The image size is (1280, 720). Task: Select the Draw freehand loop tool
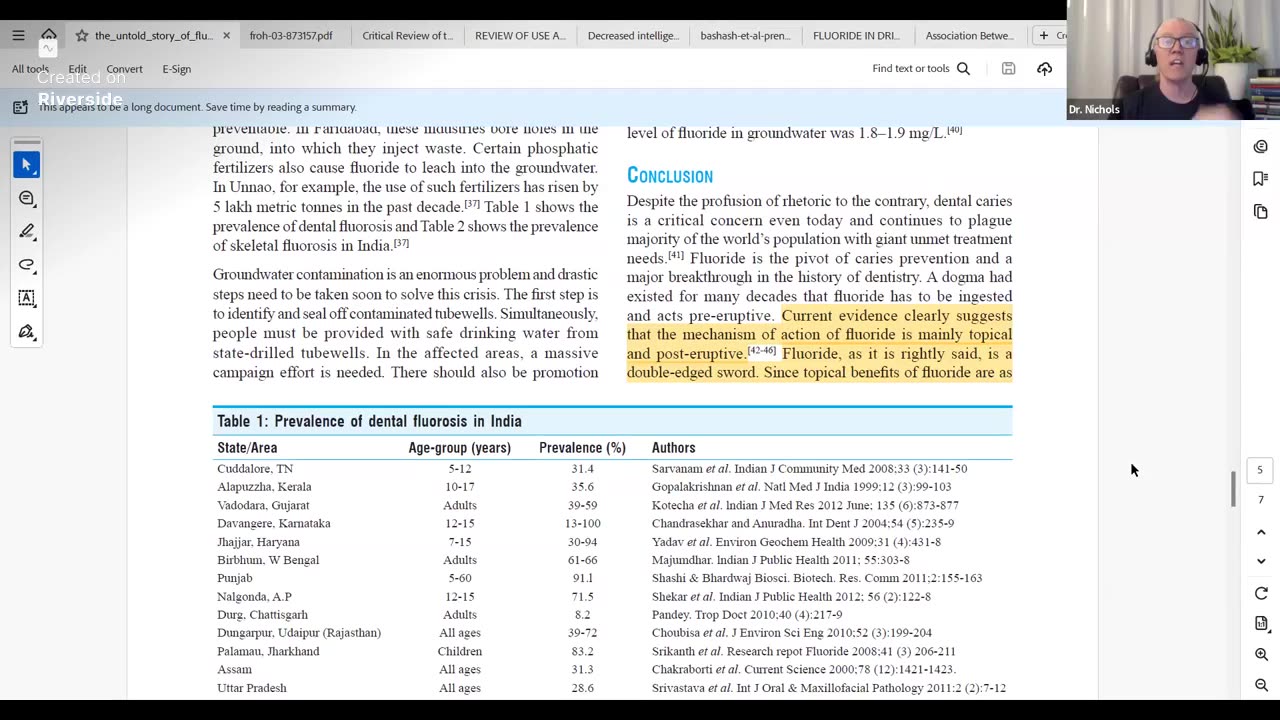point(27,265)
